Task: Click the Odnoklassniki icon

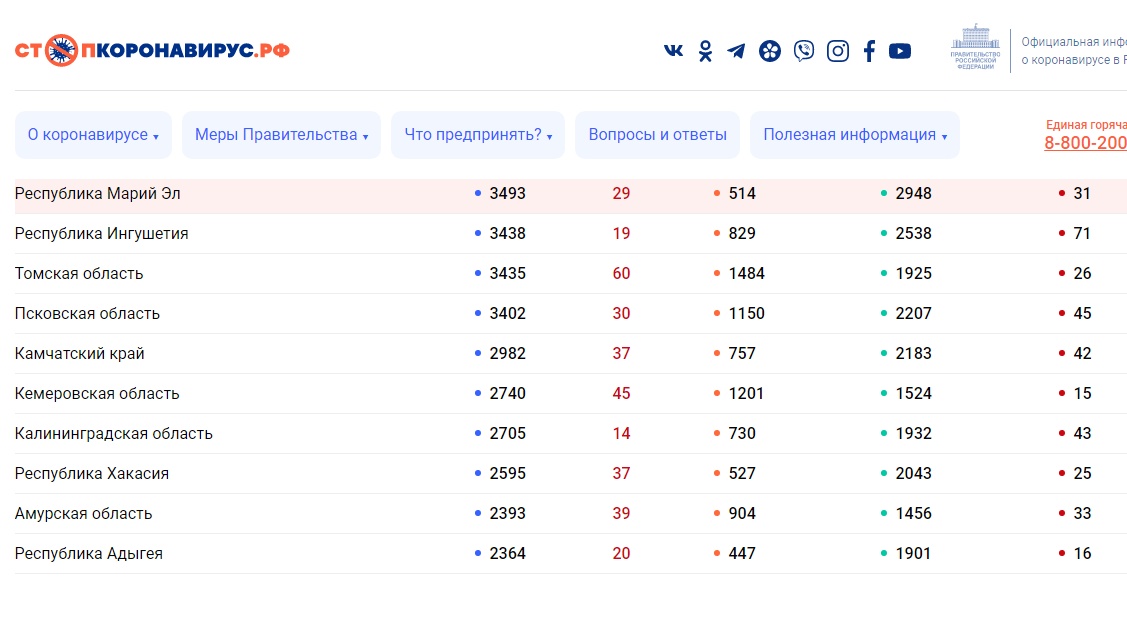Action: 705,51
